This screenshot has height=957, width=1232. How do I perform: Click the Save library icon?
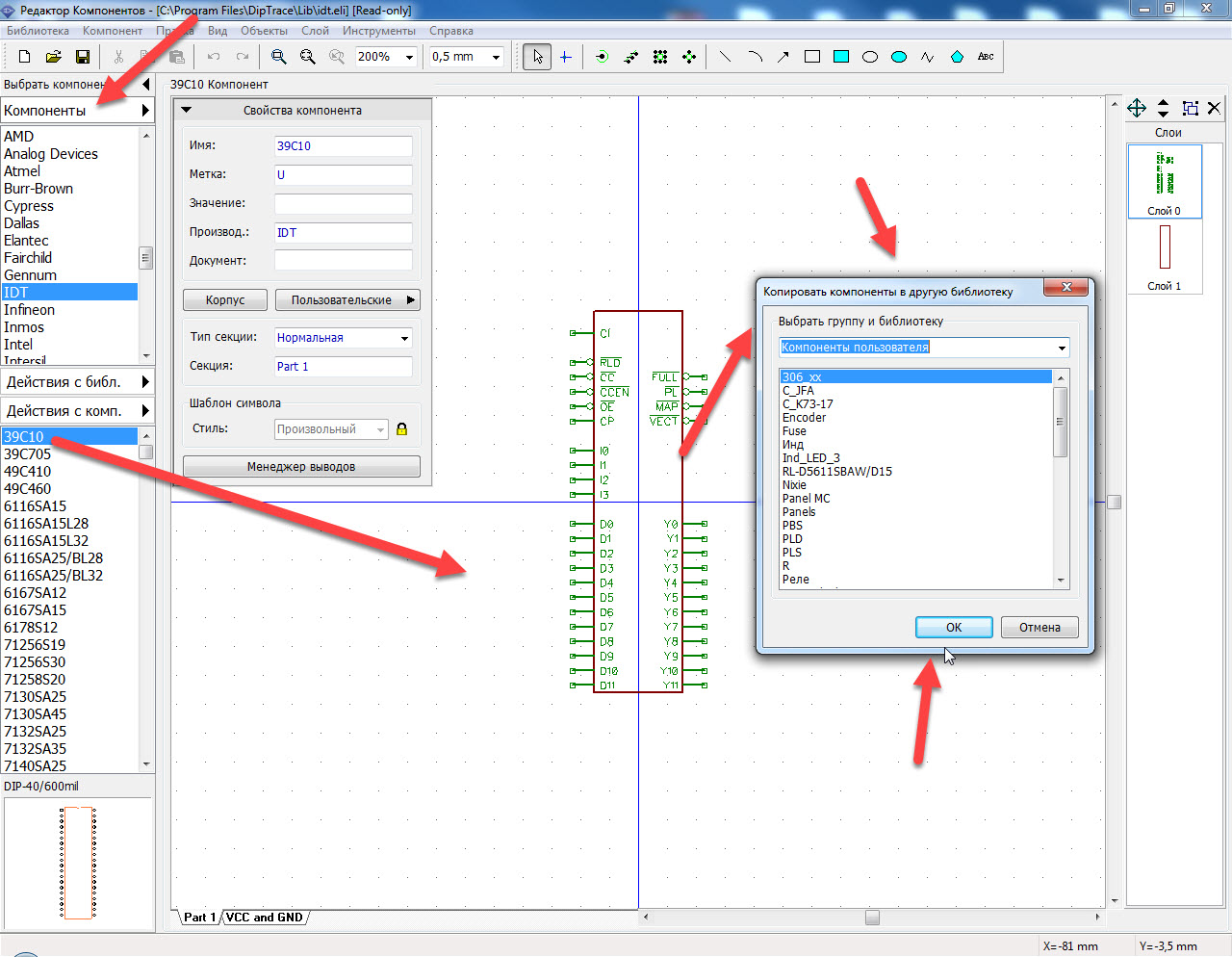83,57
